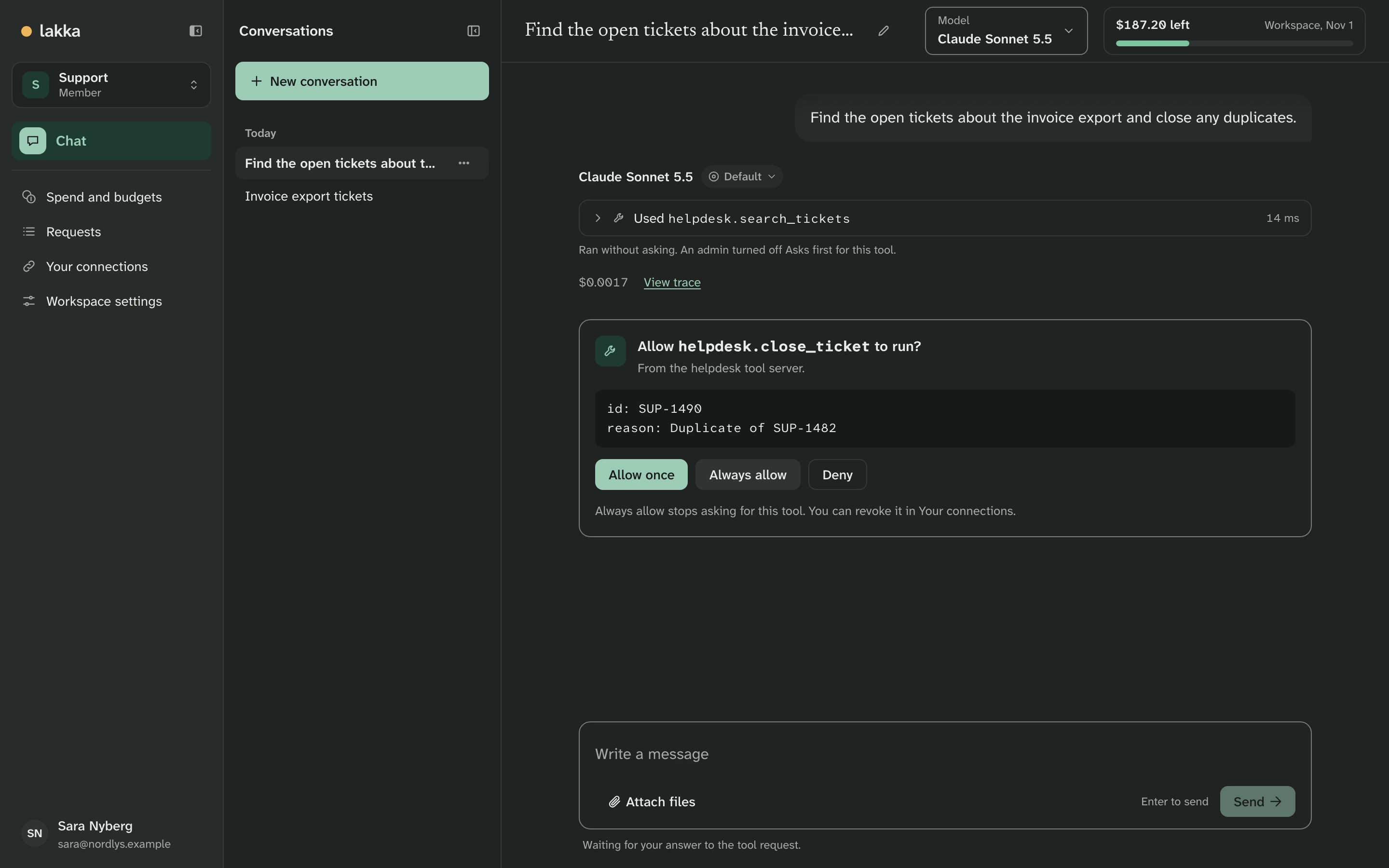Open the Invoice export tickets conversation
The image size is (1389, 868).
[x=362, y=196]
